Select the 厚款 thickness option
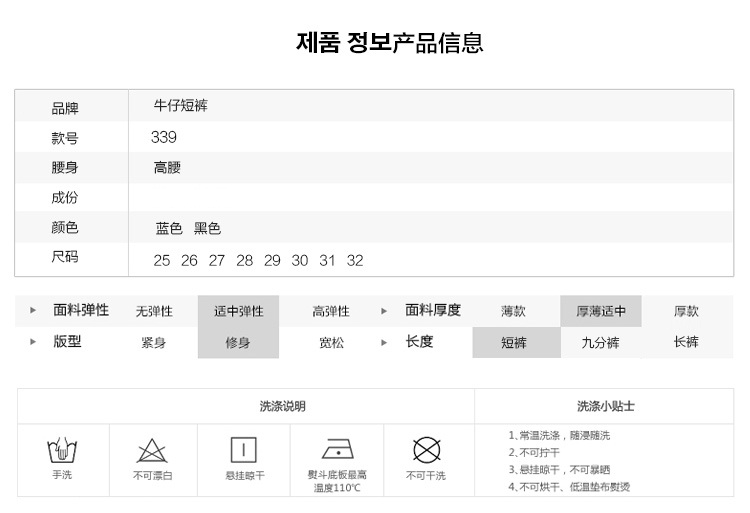 click(686, 312)
